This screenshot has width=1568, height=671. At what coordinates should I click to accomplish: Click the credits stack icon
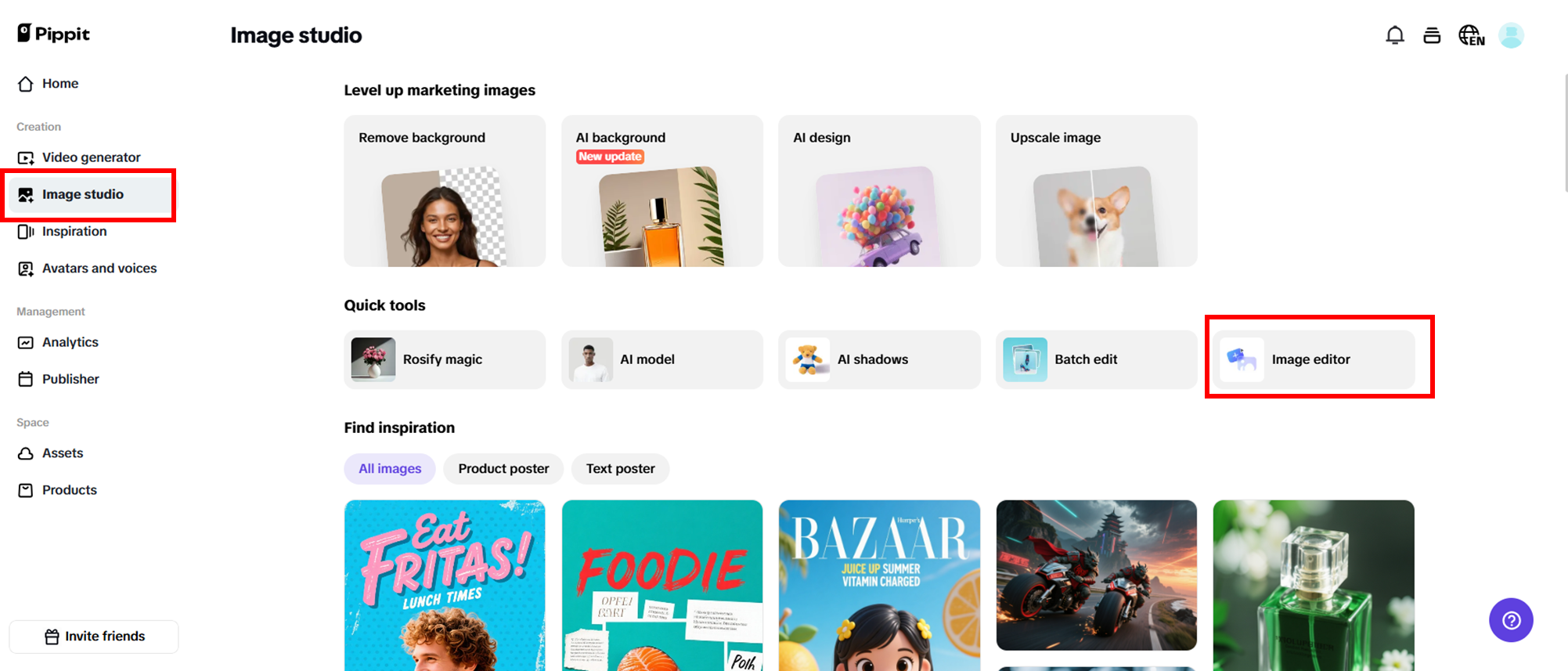click(x=1432, y=35)
